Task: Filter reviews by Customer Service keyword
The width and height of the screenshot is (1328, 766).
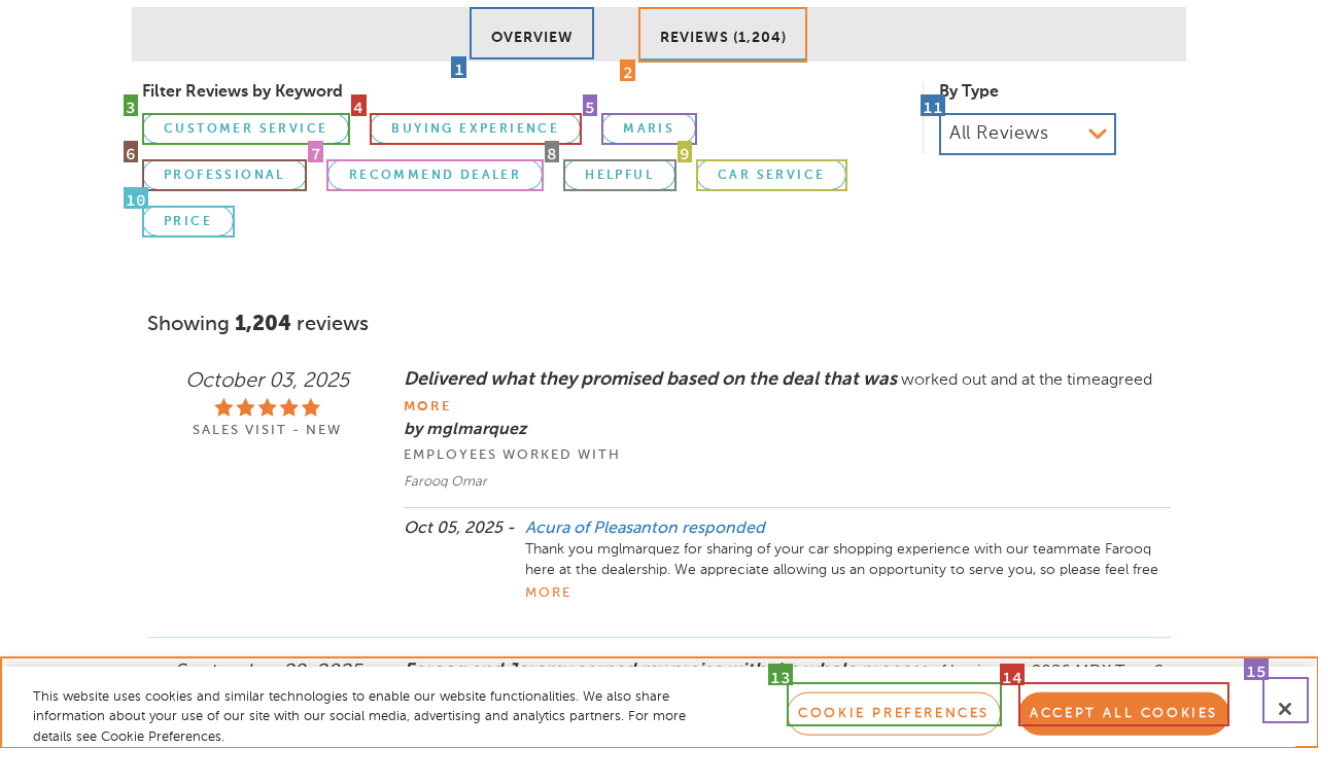Action: (x=245, y=128)
